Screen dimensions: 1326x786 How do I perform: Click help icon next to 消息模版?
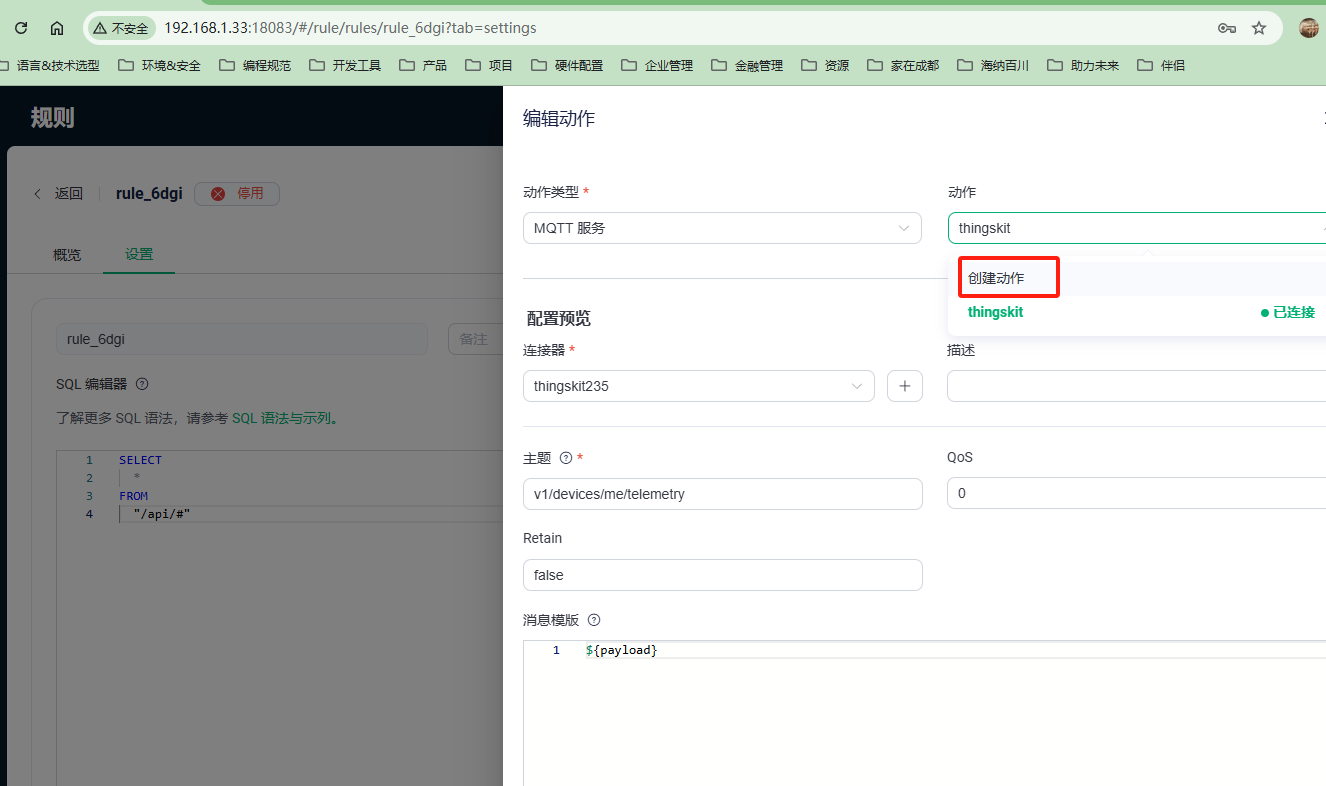click(594, 620)
